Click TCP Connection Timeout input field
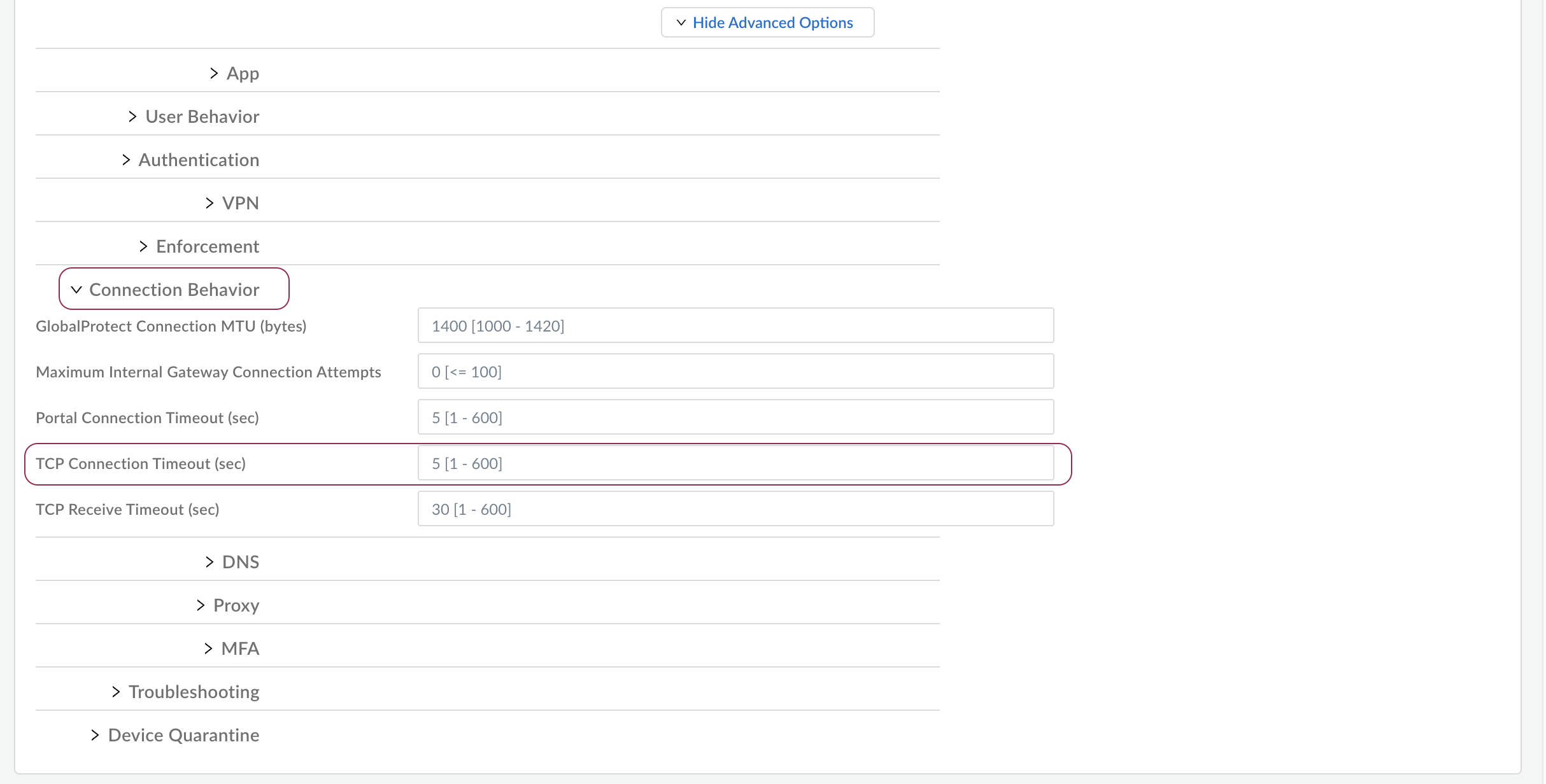Image resolution: width=1546 pixels, height=784 pixels. click(x=735, y=463)
